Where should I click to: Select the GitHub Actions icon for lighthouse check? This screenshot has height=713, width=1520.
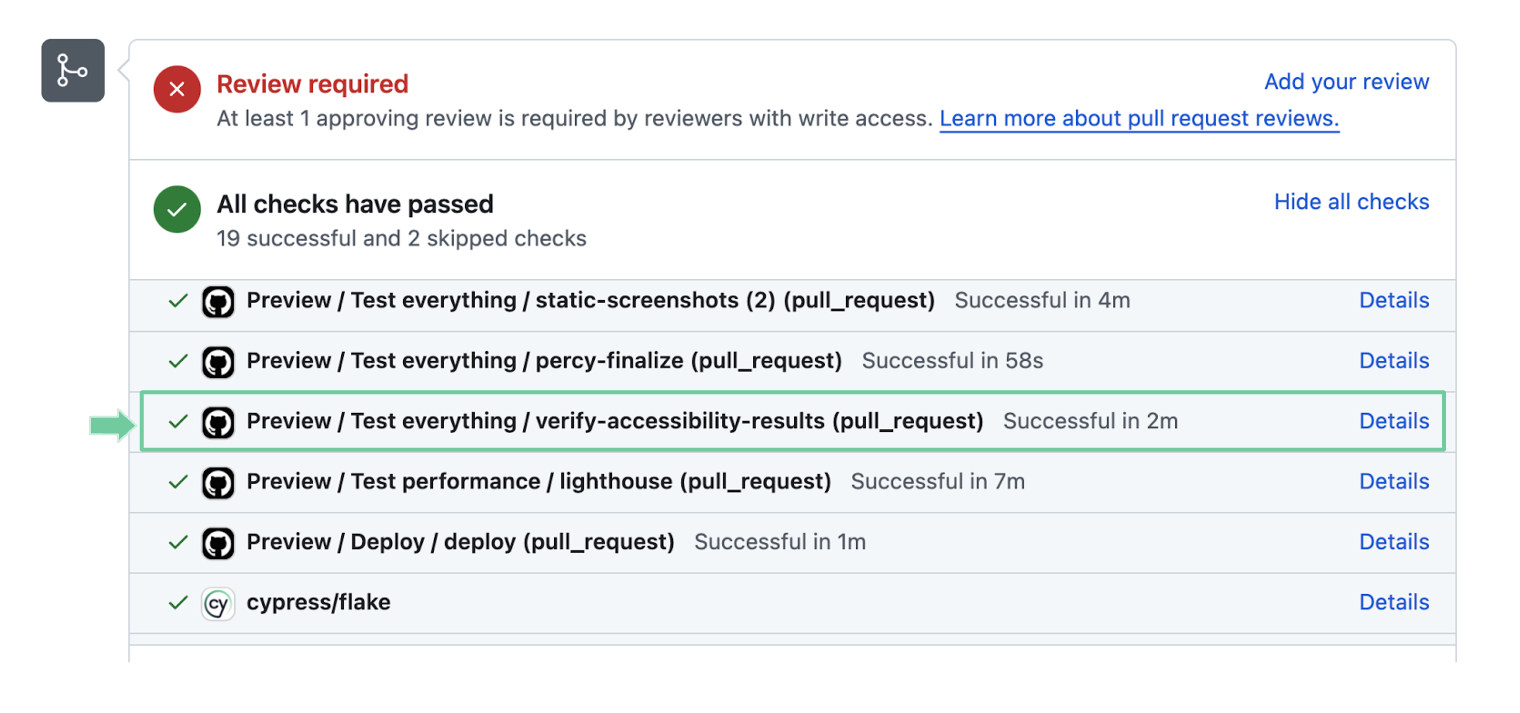click(x=217, y=482)
